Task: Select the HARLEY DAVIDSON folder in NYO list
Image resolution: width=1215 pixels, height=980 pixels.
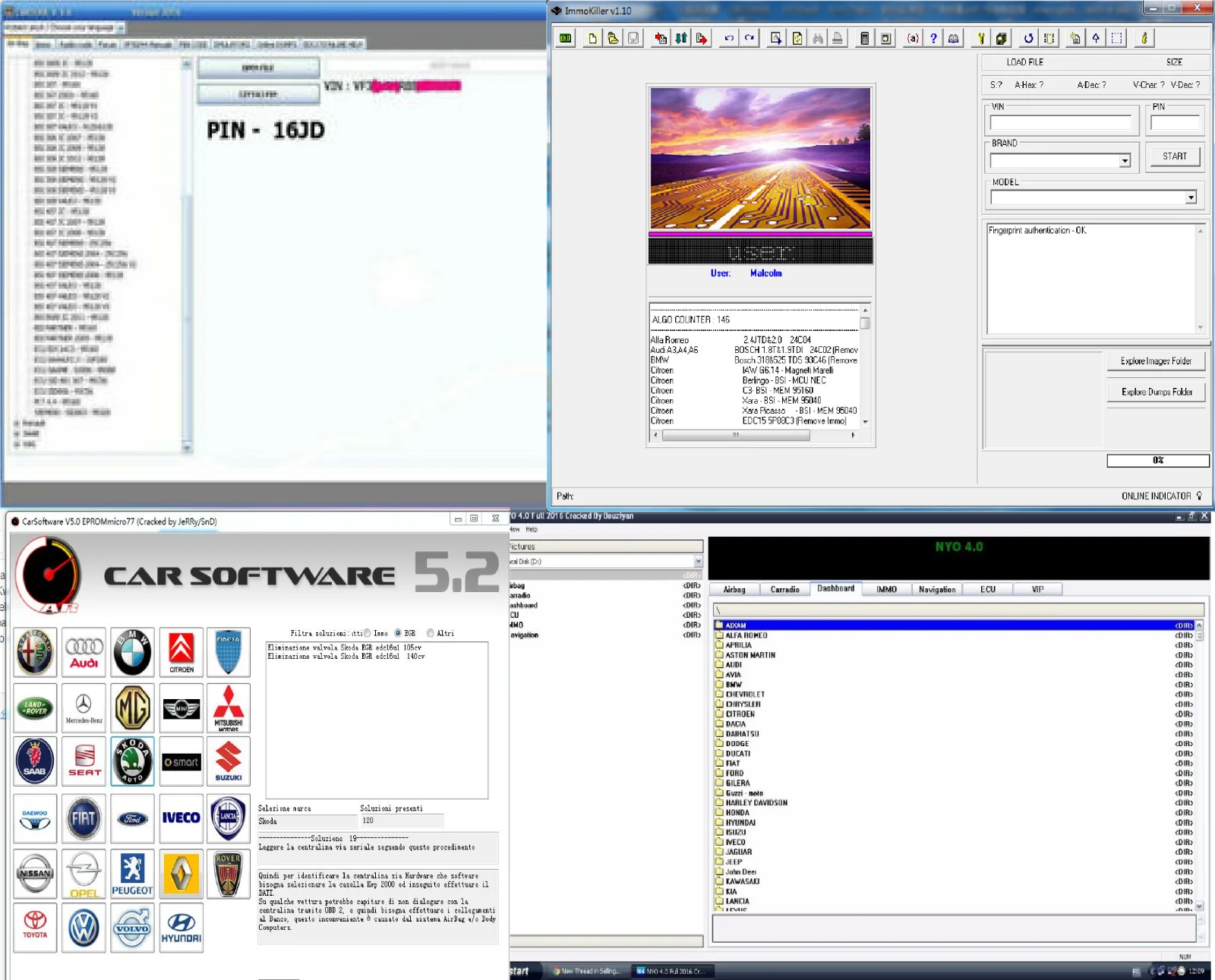Action: coord(954,803)
